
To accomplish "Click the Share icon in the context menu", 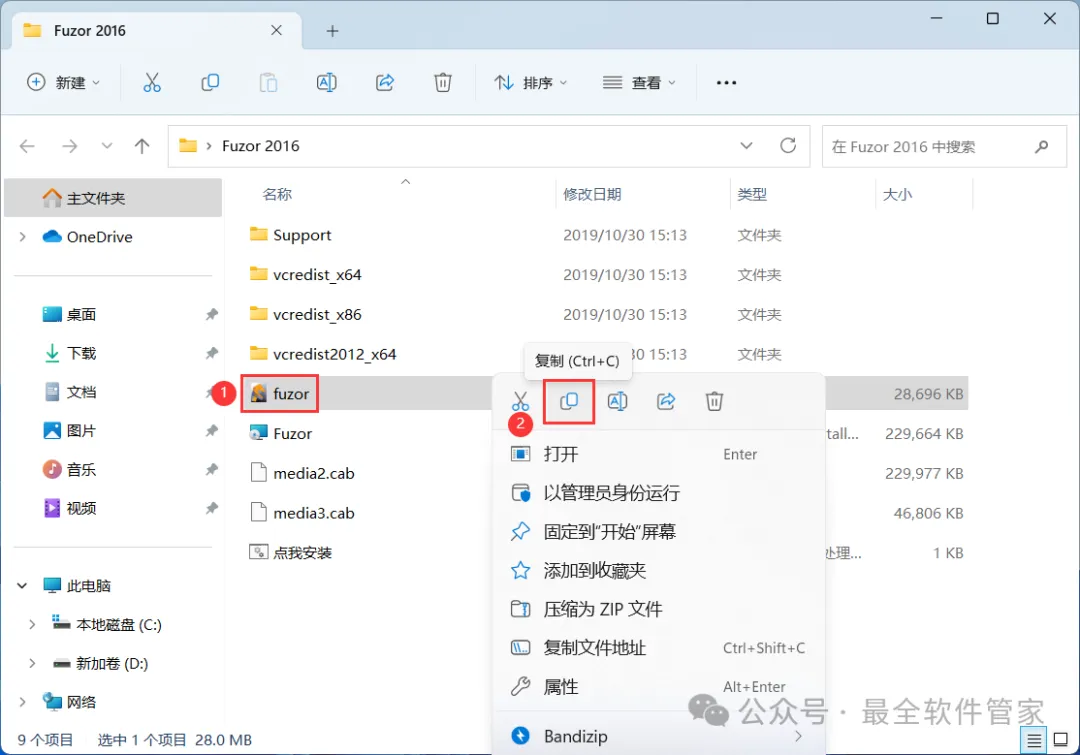I will coord(666,401).
